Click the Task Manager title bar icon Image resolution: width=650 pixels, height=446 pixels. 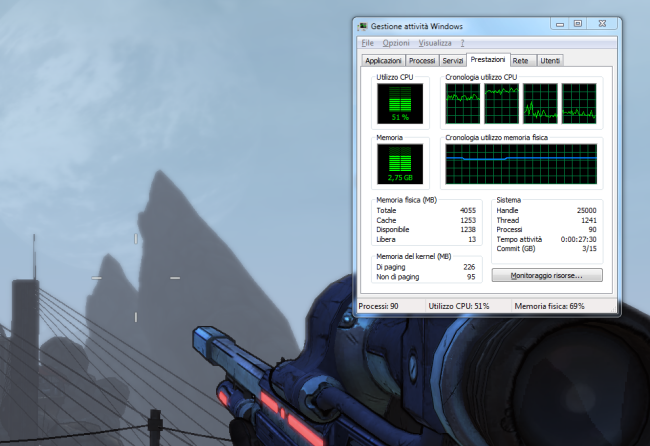pyautogui.click(x=363, y=24)
